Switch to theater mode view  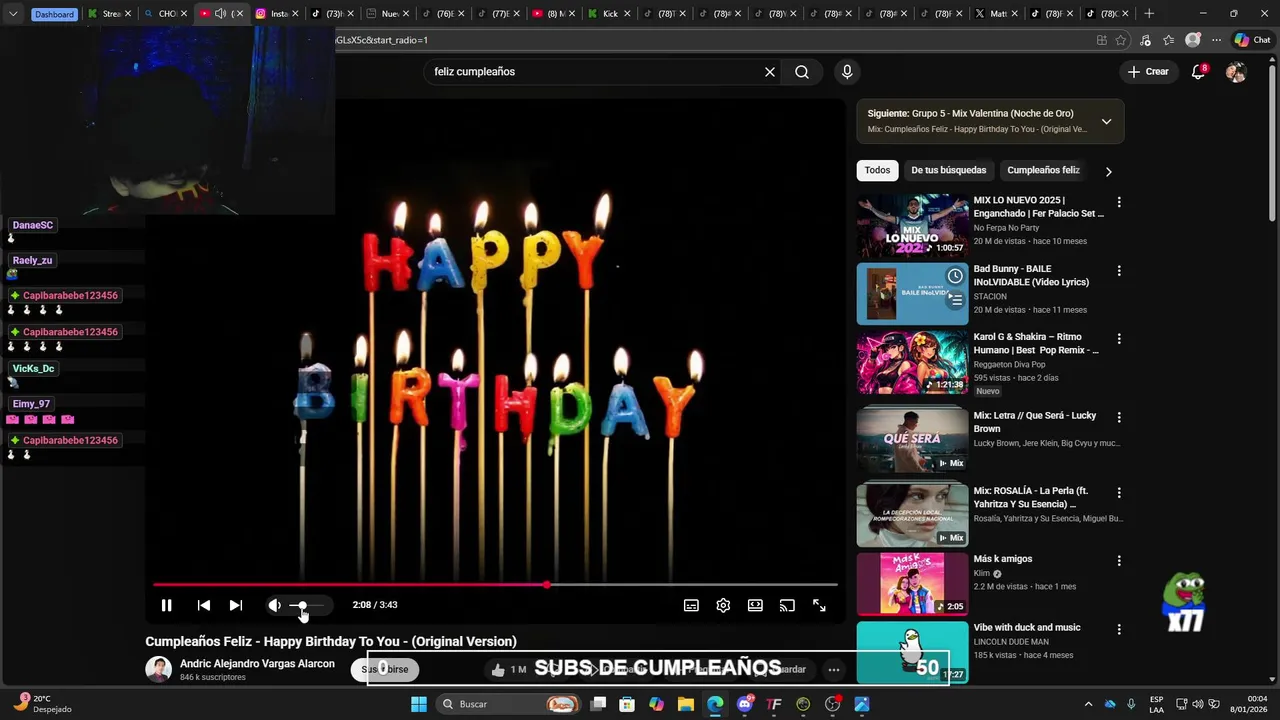coord(755,605)
